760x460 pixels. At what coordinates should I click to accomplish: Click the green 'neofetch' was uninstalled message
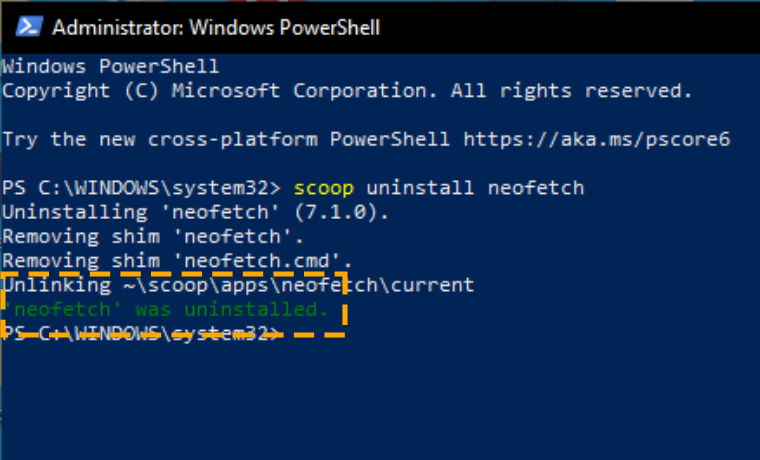pyautogui.click(x=165, y=309)
